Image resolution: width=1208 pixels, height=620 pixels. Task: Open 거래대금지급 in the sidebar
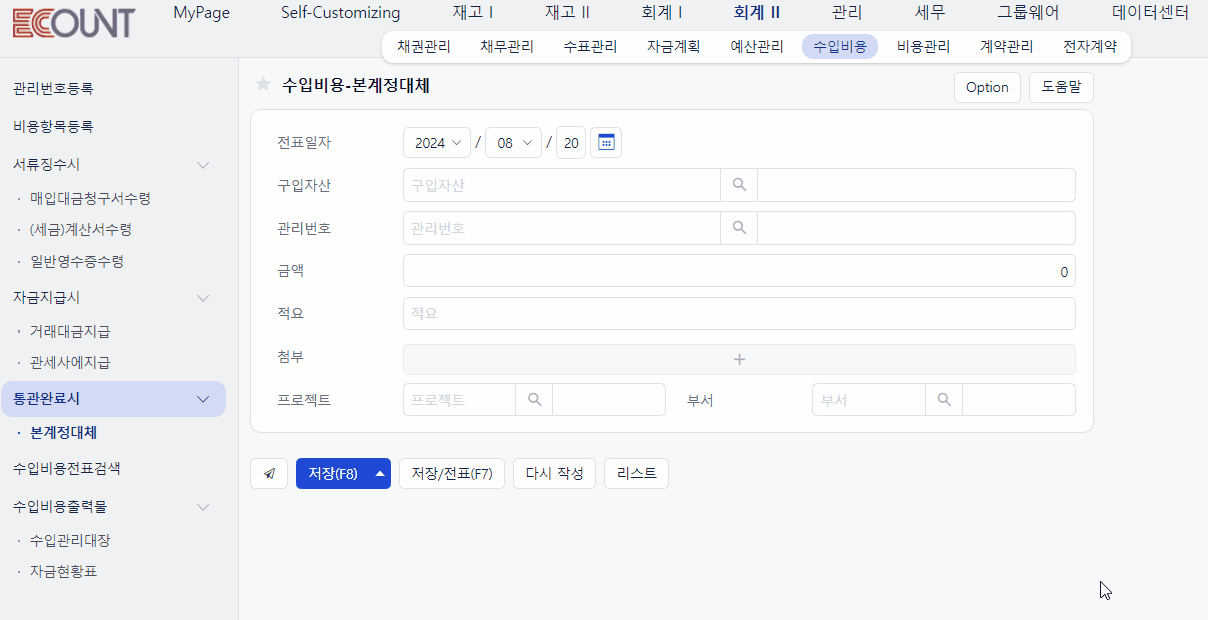click(70, 332)
